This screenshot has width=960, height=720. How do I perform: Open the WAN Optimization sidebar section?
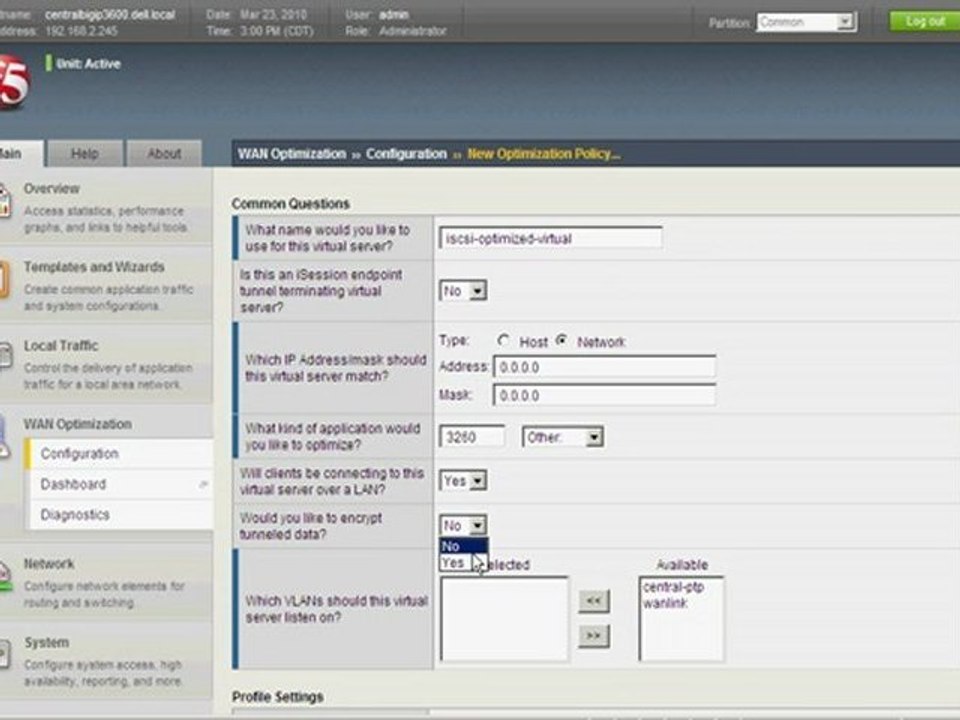(78, 424)
